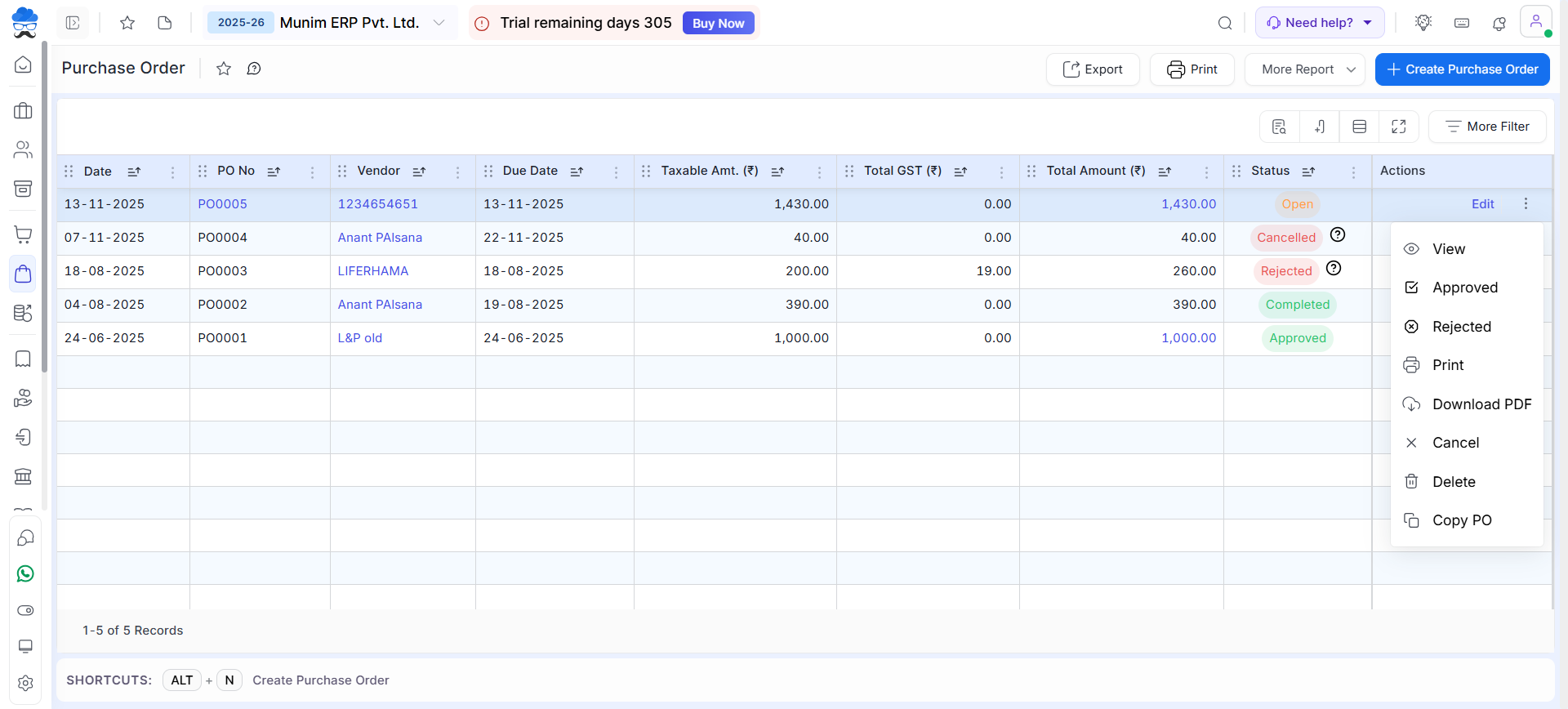Click the search magnifier icon in the top bar
The width and height of the screenshot is (1568, 709).
pyautogui.click(x=1224, y=23)
